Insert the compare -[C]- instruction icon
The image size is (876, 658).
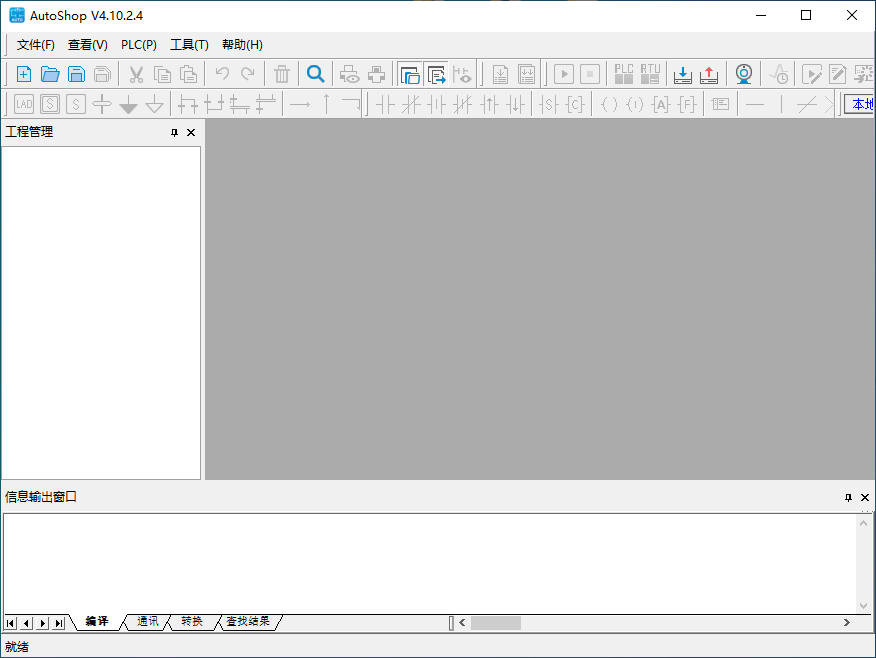[575, 104]
